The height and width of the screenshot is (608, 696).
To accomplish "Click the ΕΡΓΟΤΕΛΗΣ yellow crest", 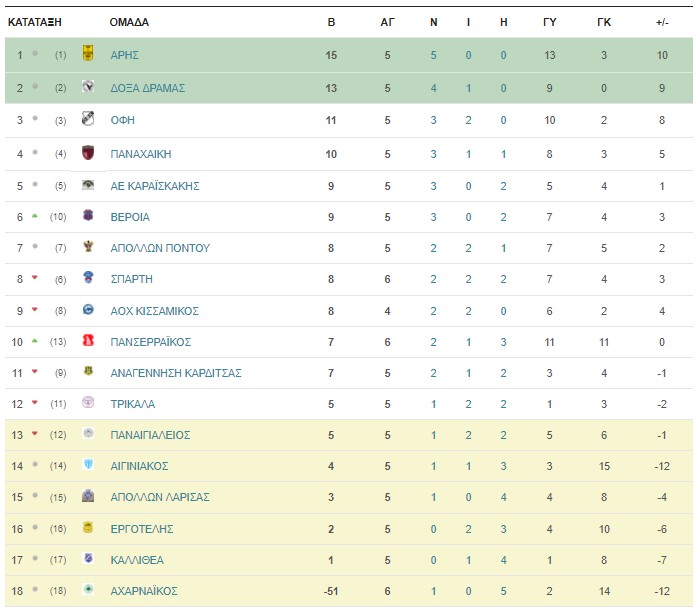I will coord(88,527).
